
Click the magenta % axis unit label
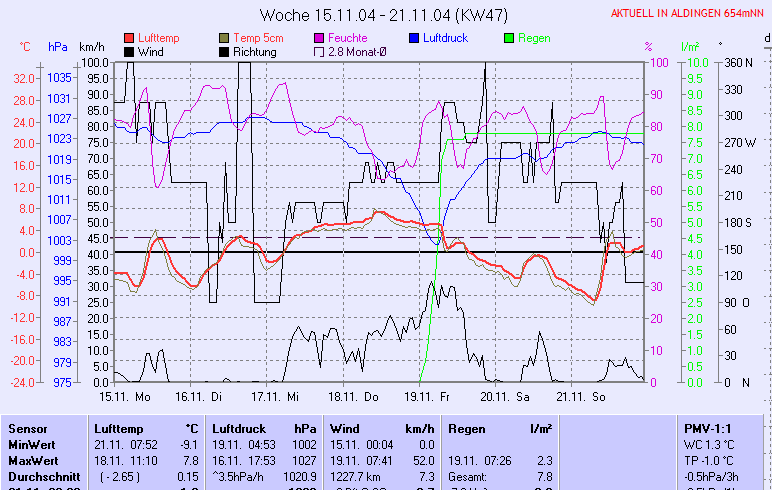tap(648, 46)
